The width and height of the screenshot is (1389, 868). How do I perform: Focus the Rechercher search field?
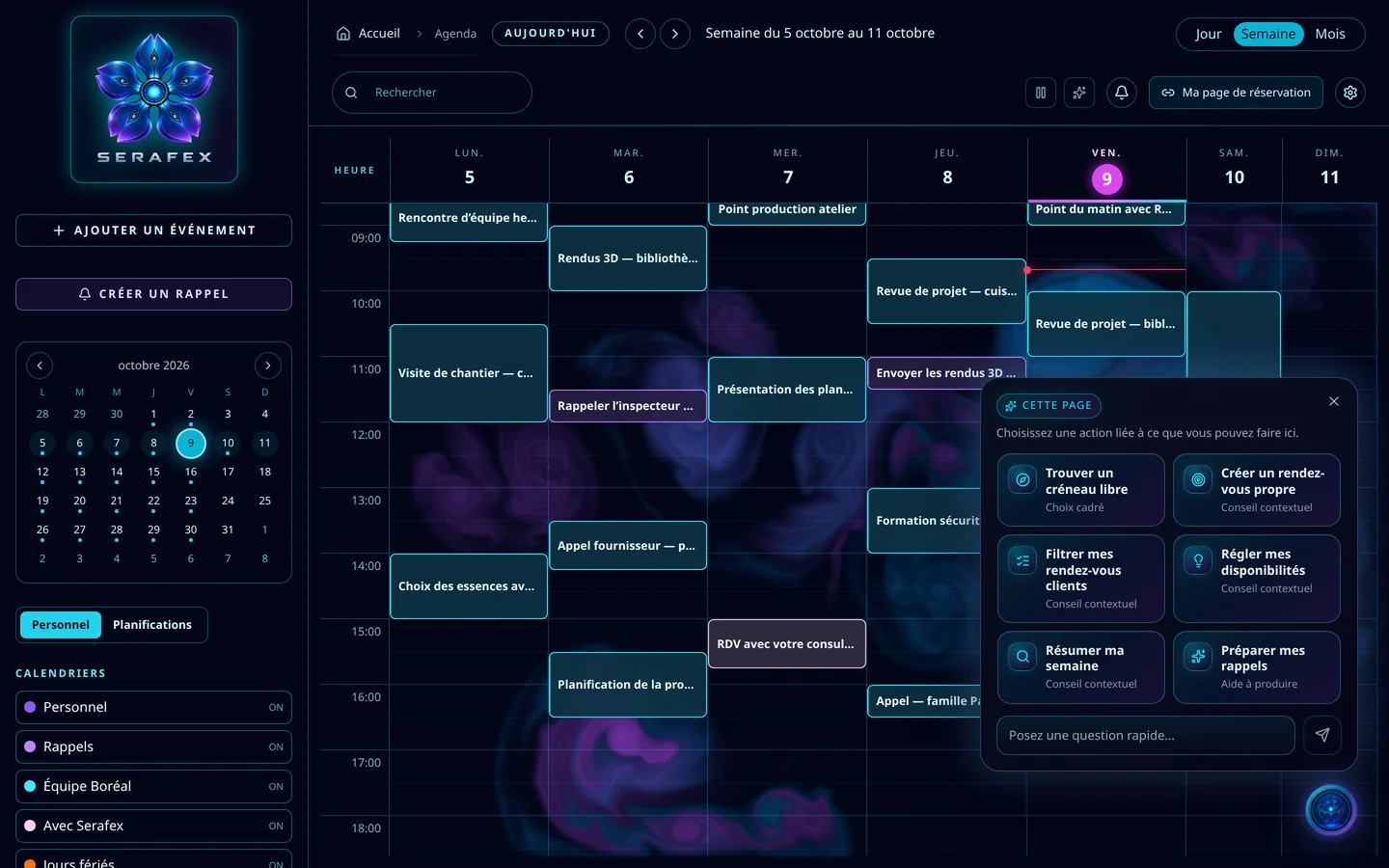(x=432, y=93)
